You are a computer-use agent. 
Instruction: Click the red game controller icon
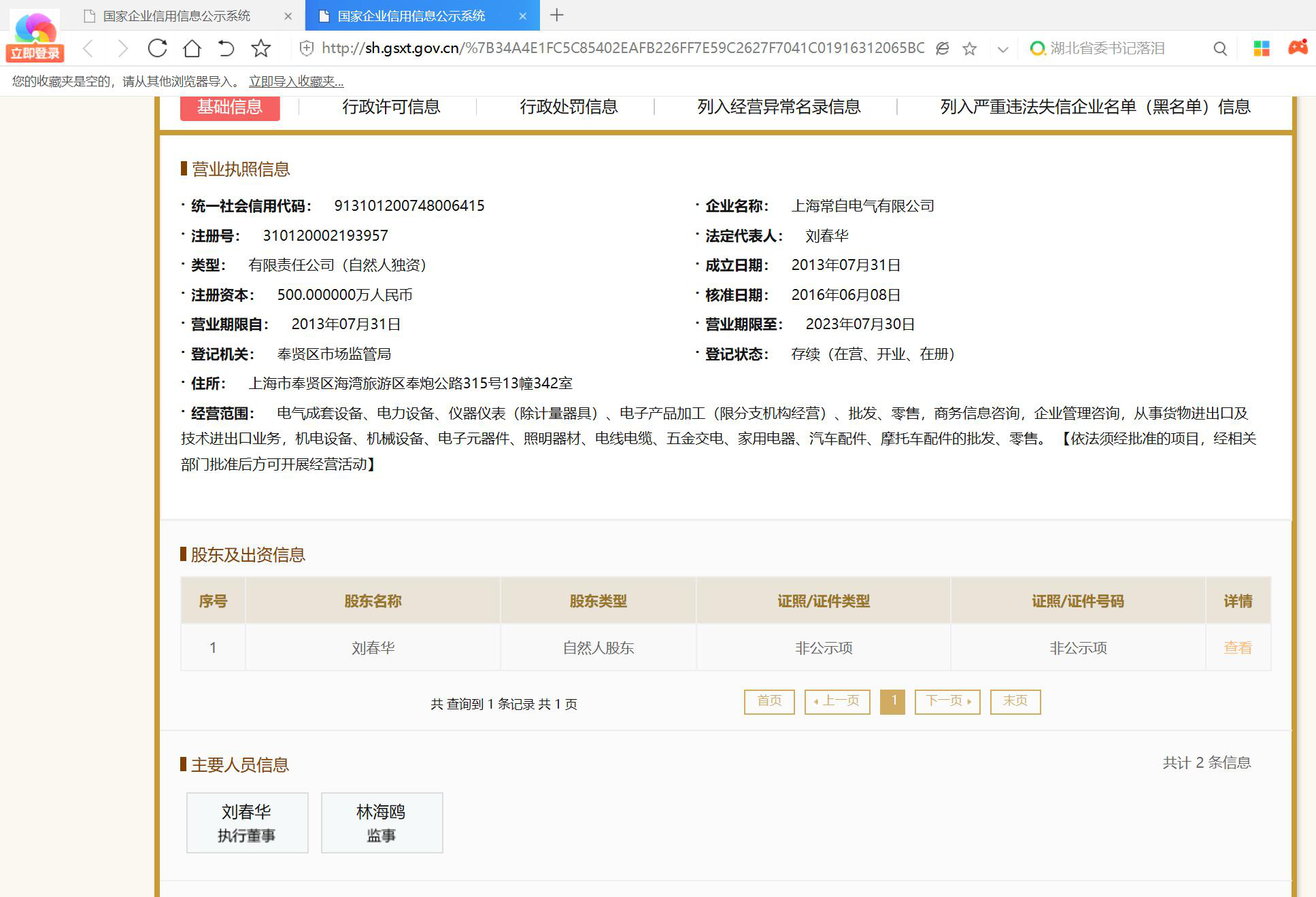coord(1298,48)
